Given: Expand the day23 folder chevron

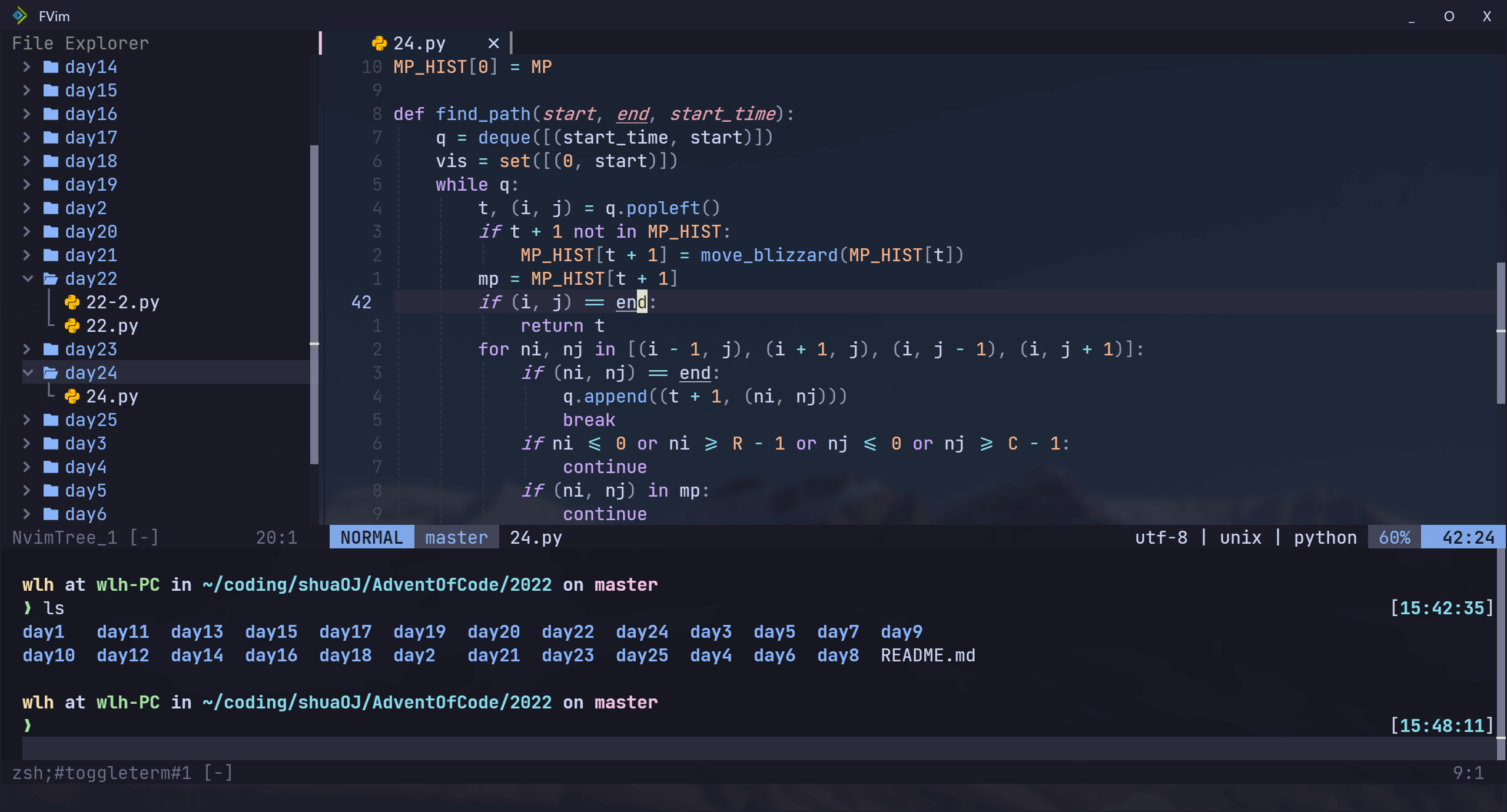Looking at the screenshot, I should (x=27, y=350).
